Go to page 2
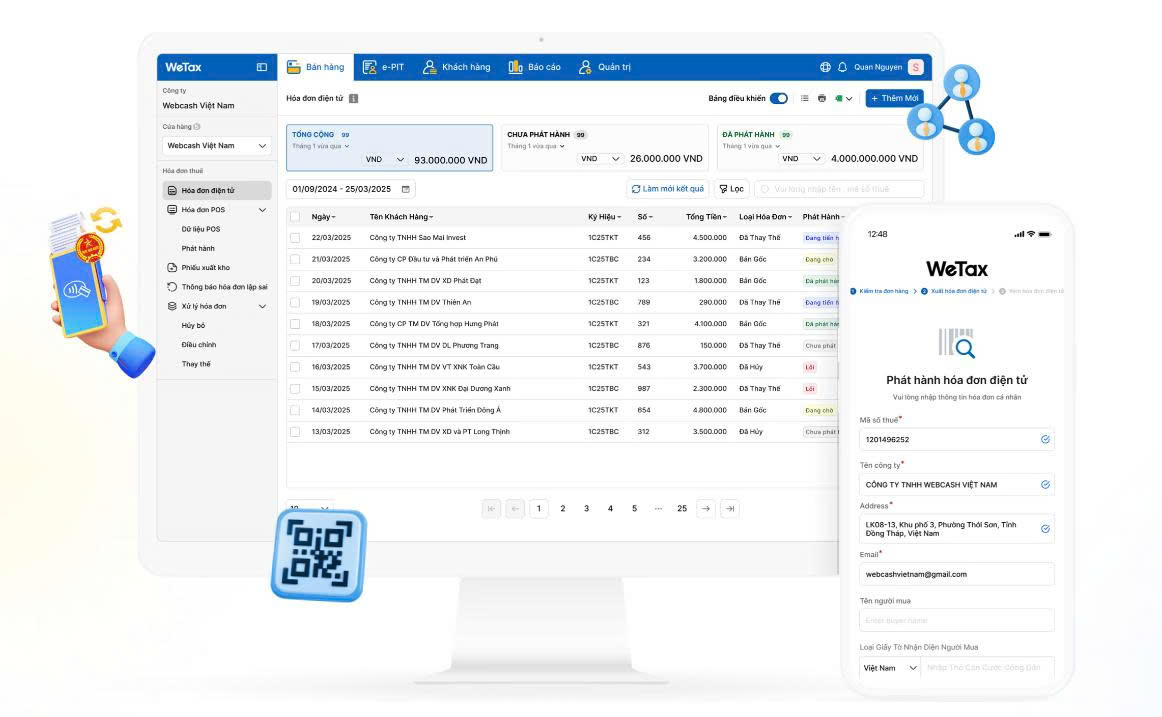 (x=562, y=509)
